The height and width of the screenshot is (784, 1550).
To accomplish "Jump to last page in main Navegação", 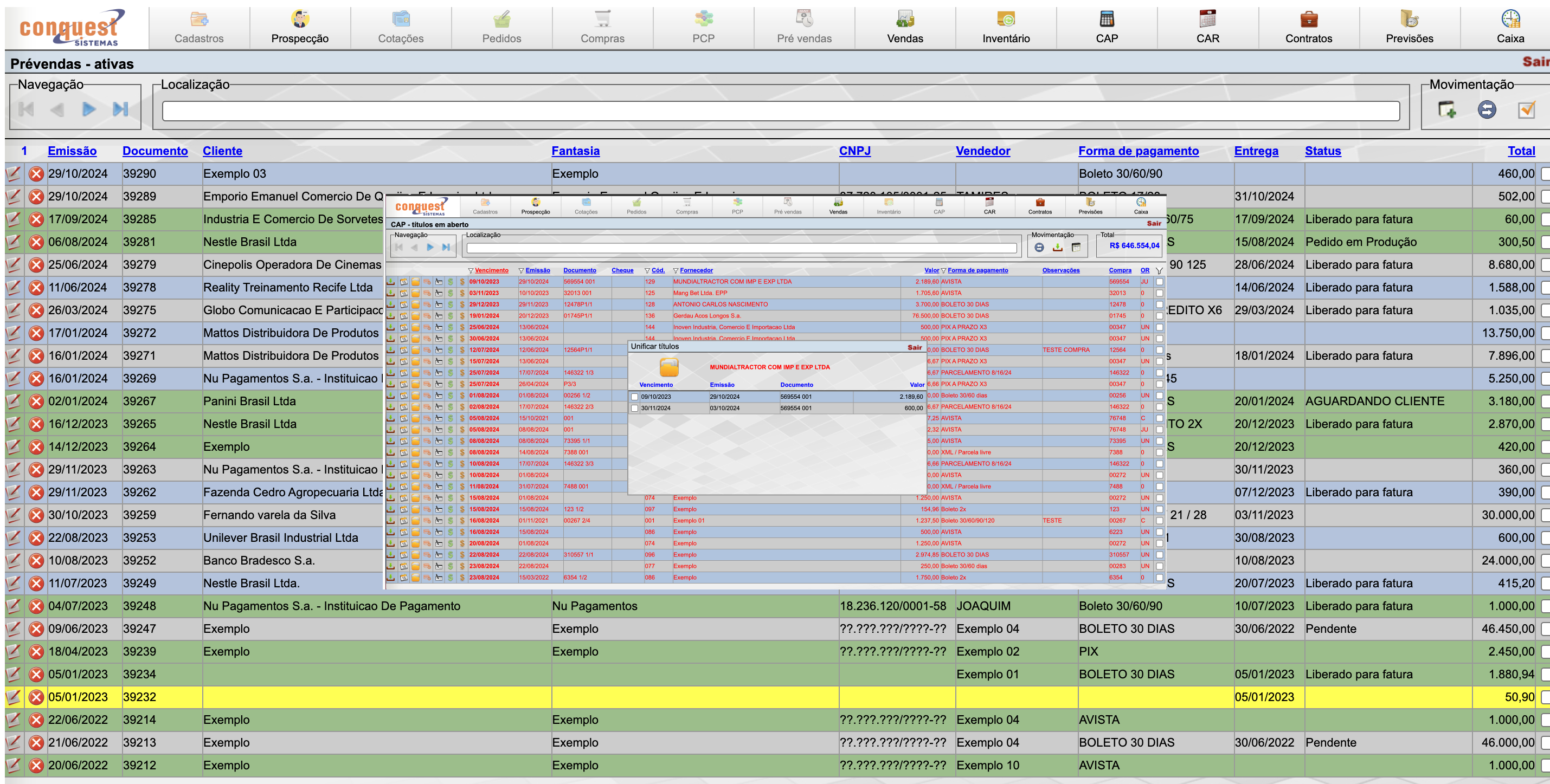I will (x=120, y=109).
